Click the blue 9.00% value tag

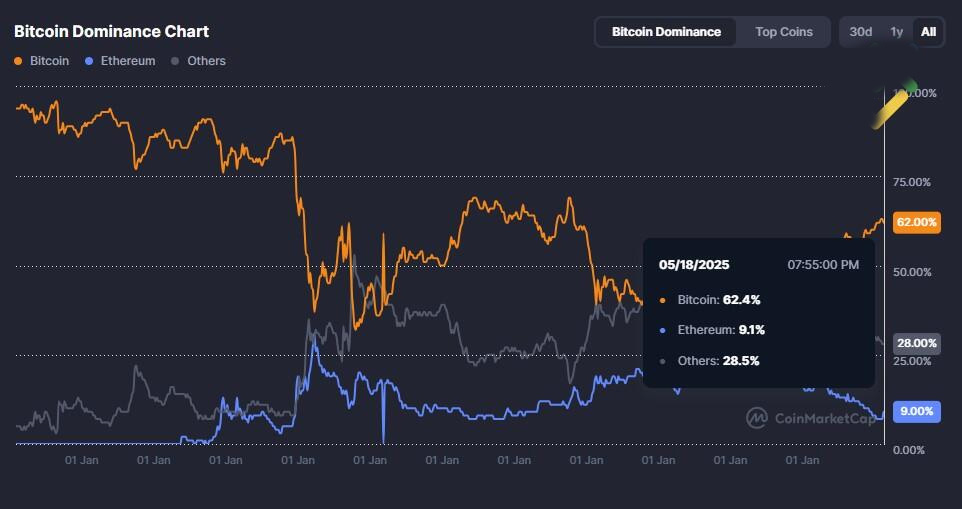coord(916,411)
